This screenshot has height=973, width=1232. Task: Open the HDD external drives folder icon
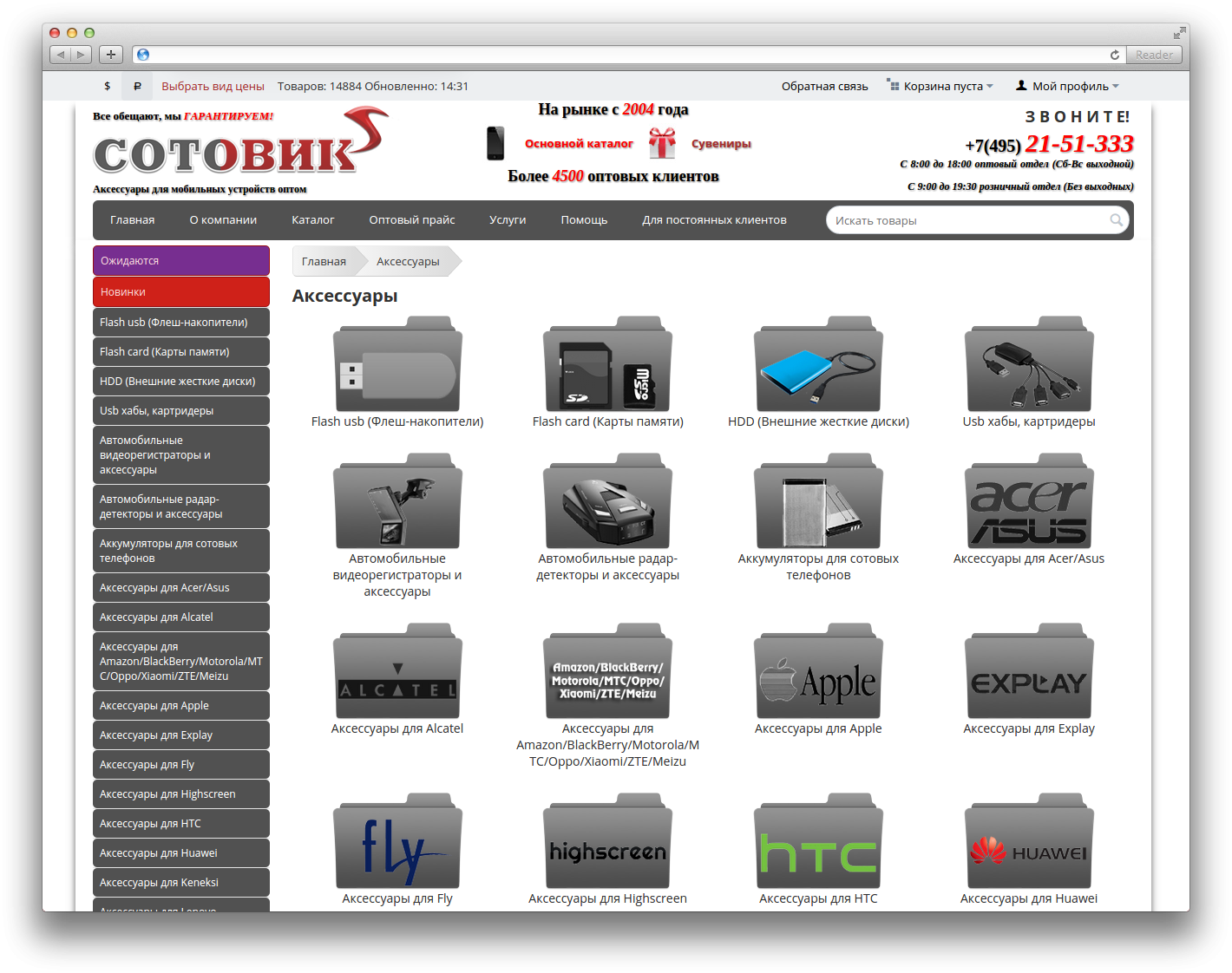click(818, 364)
